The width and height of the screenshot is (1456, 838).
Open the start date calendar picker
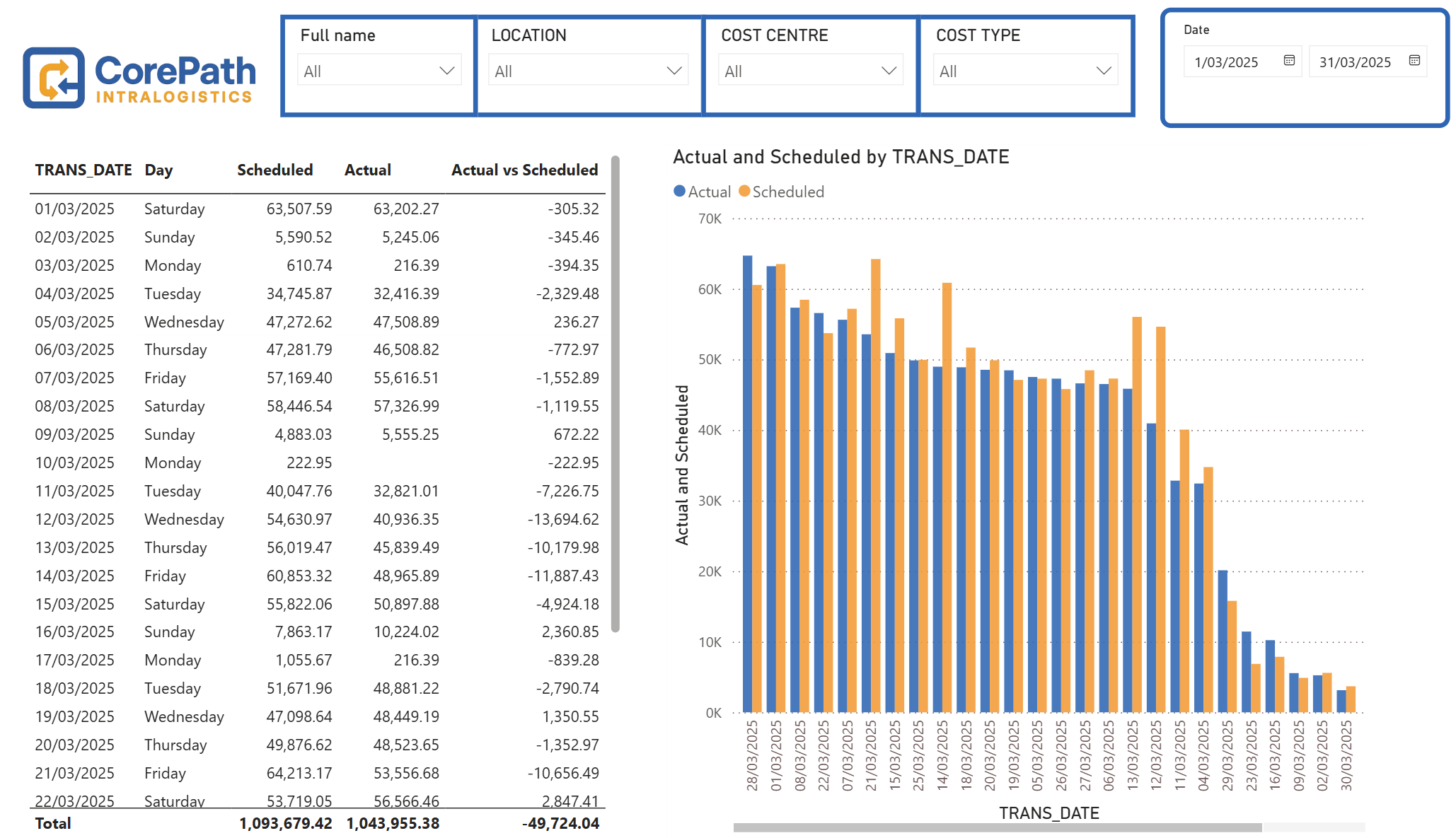point(1289,62)
